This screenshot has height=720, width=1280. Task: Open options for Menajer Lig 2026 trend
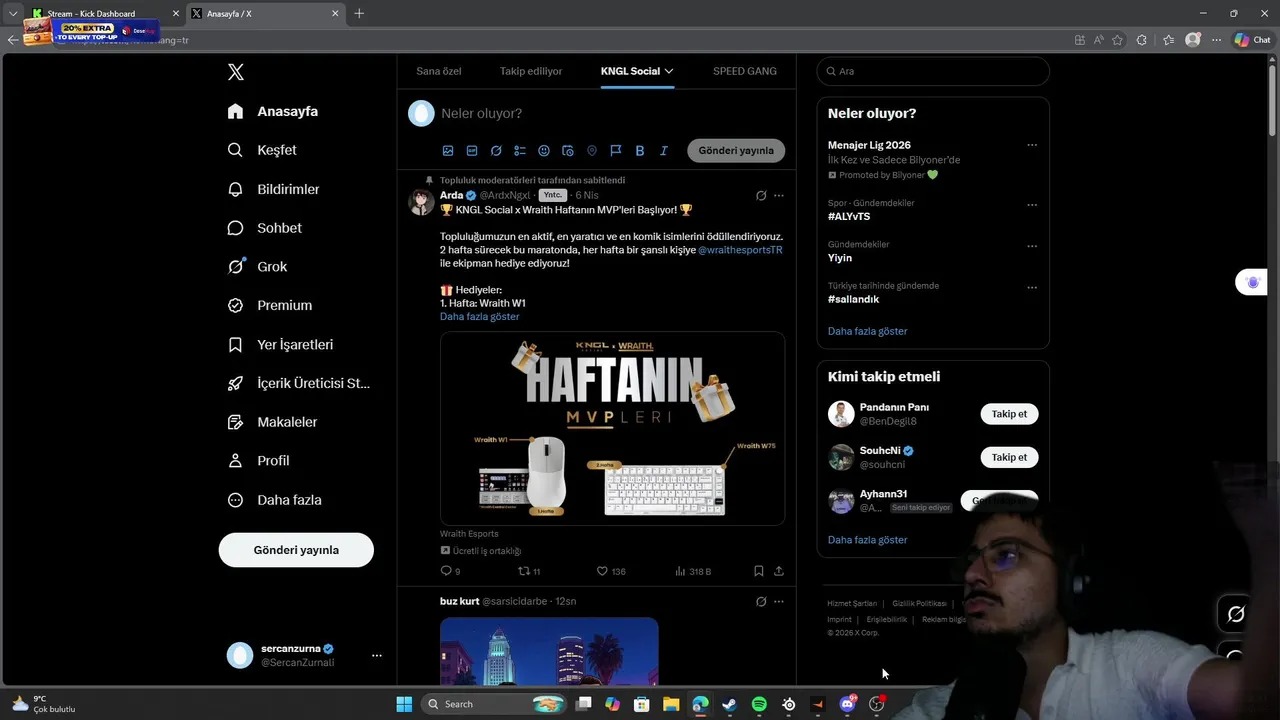(1032, 145)
